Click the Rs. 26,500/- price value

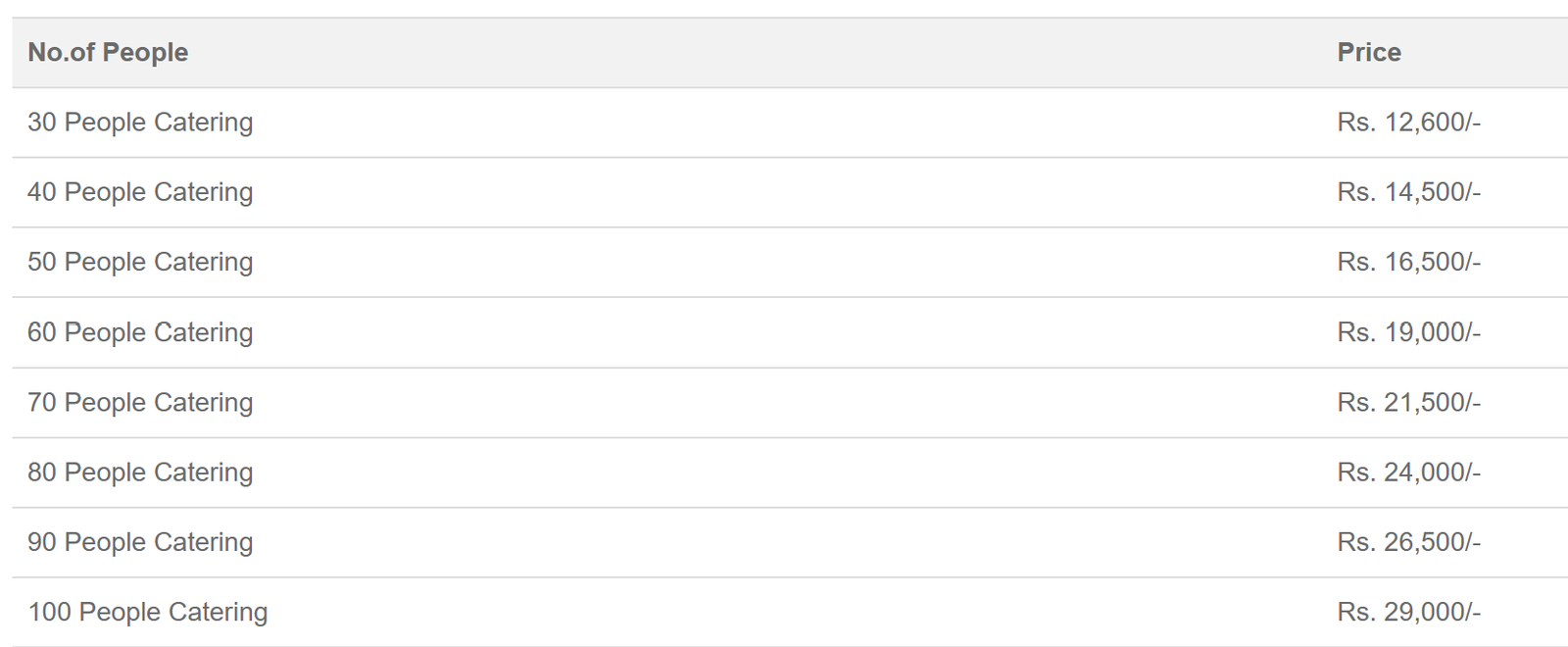coord(1408,542)
